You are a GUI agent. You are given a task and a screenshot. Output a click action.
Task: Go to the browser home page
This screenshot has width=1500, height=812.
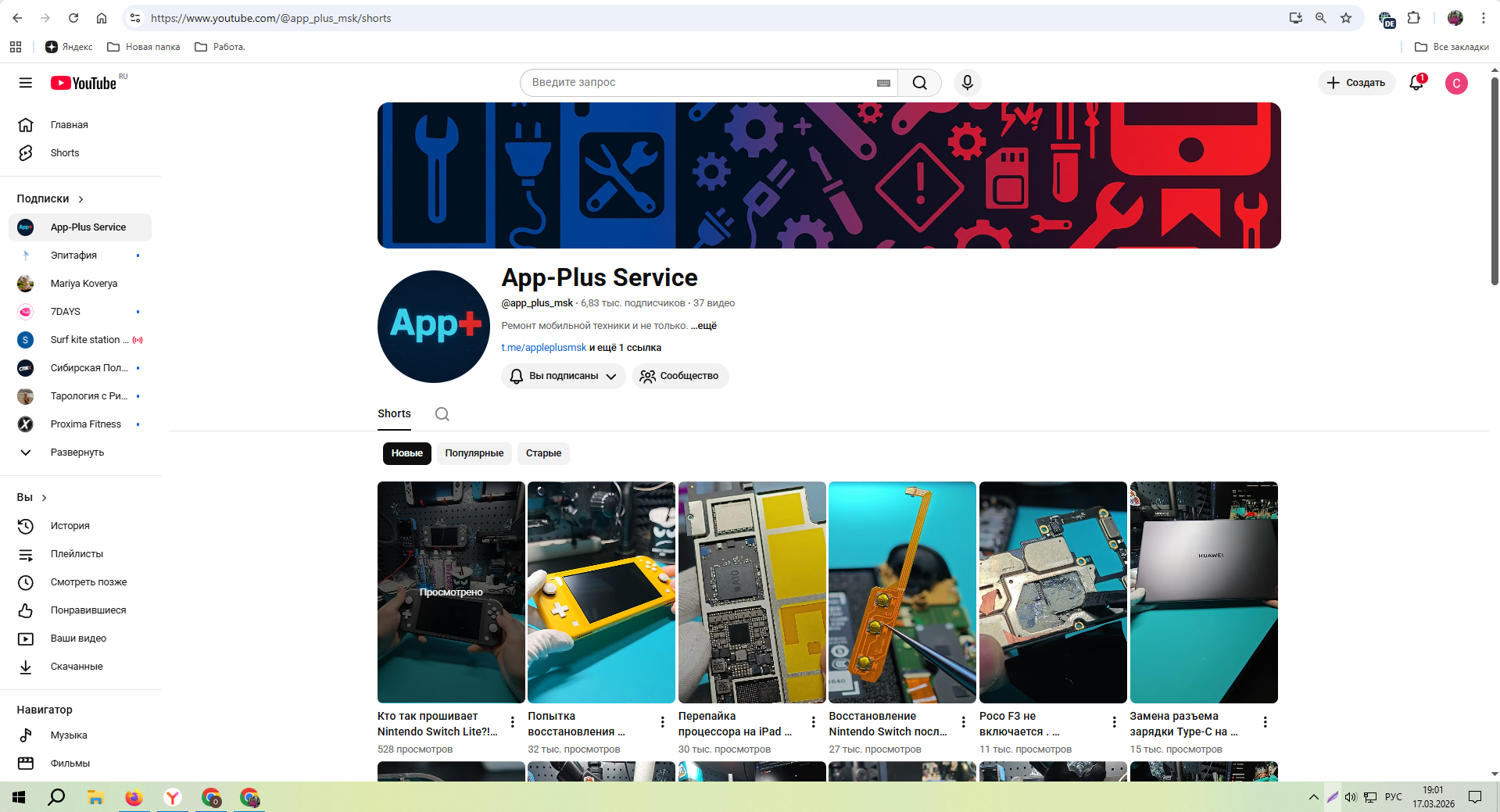102,18
